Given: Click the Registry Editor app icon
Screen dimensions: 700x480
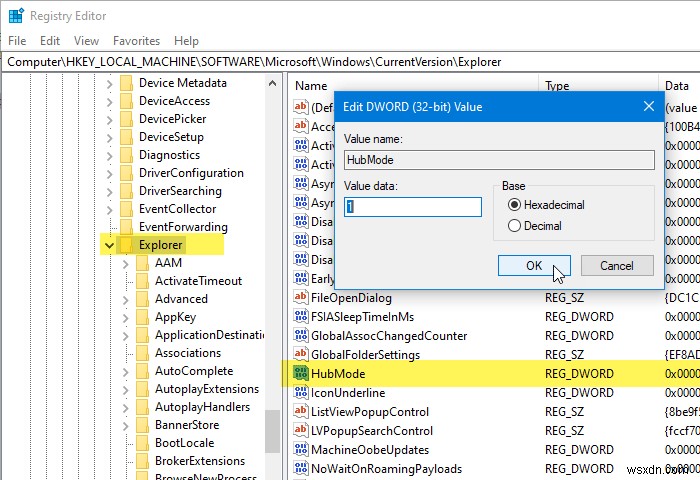Looking at the screenshot, I should pyautogui.click(x=17, y=16).
